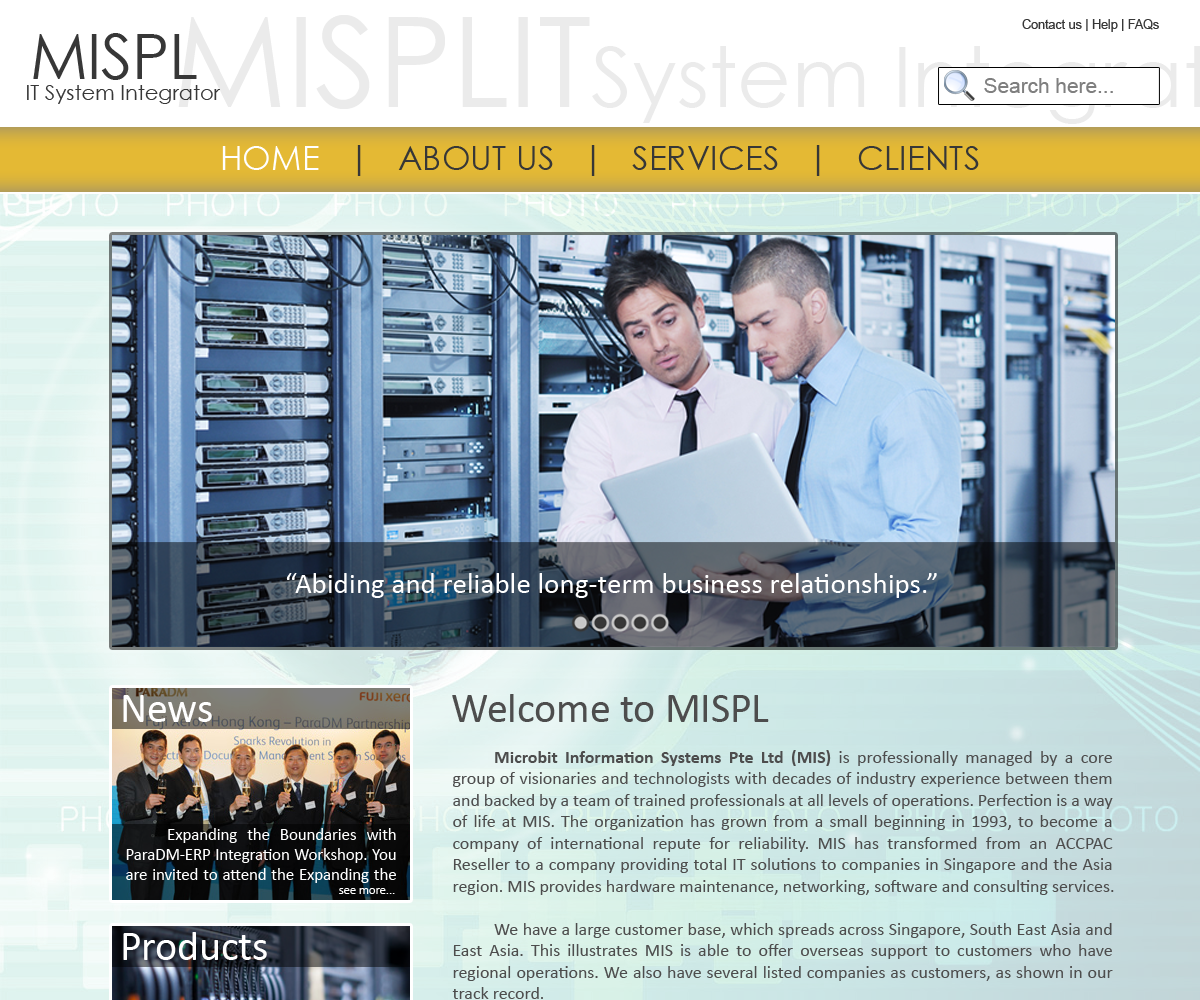Screen dimensions: 1200x1000
Task: Click the Search here... input field
Action: tap(1049, 86)
